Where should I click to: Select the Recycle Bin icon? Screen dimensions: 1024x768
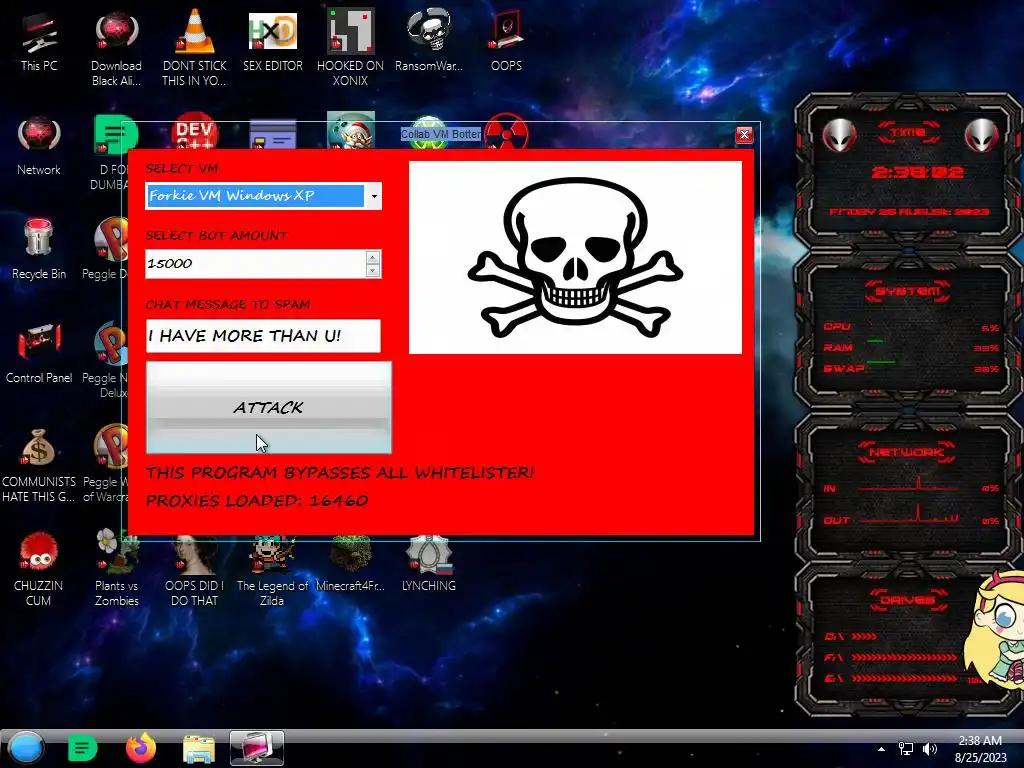click(x=39, y=249)
